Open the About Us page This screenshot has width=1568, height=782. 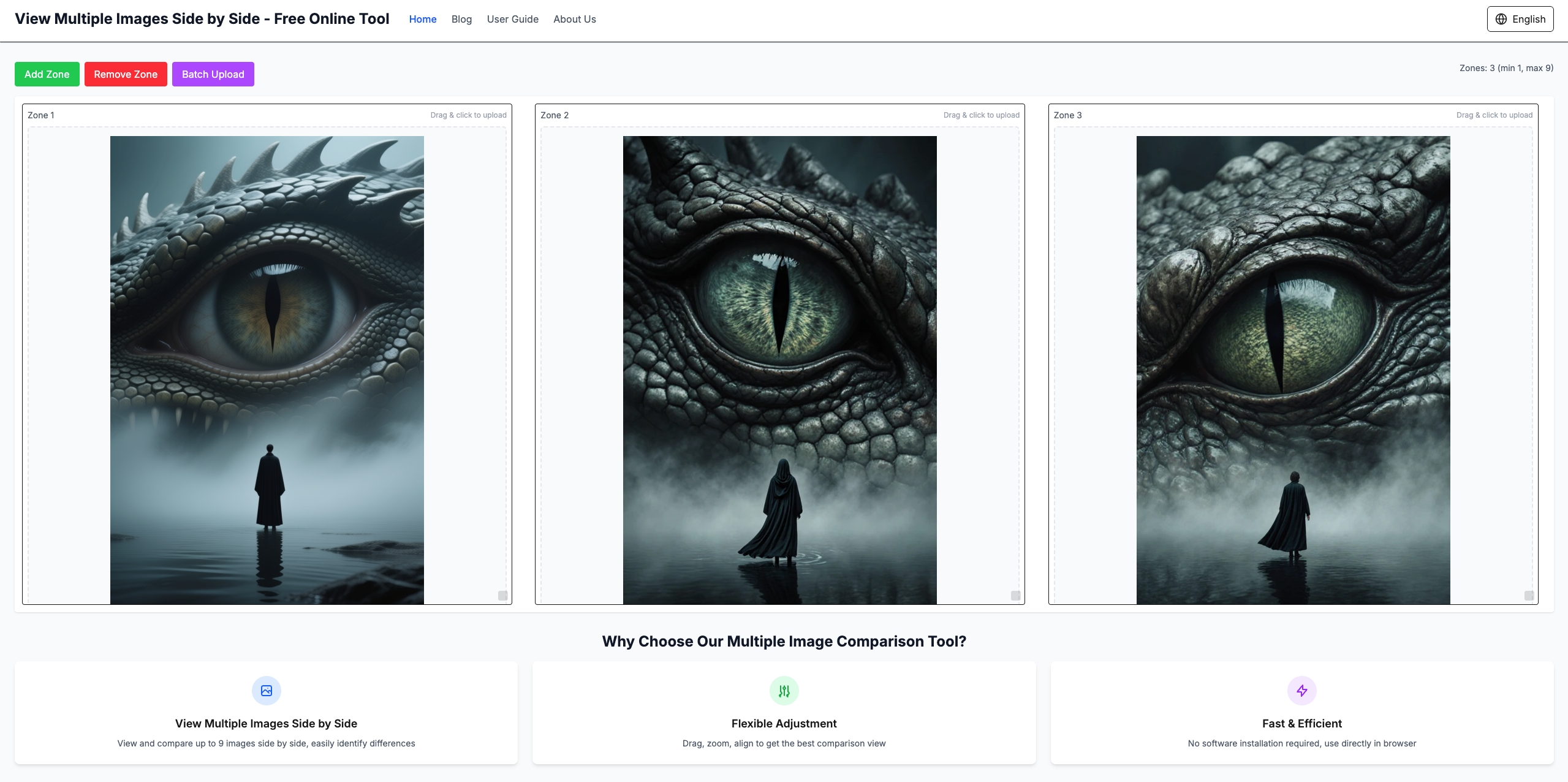coord(574,19)
